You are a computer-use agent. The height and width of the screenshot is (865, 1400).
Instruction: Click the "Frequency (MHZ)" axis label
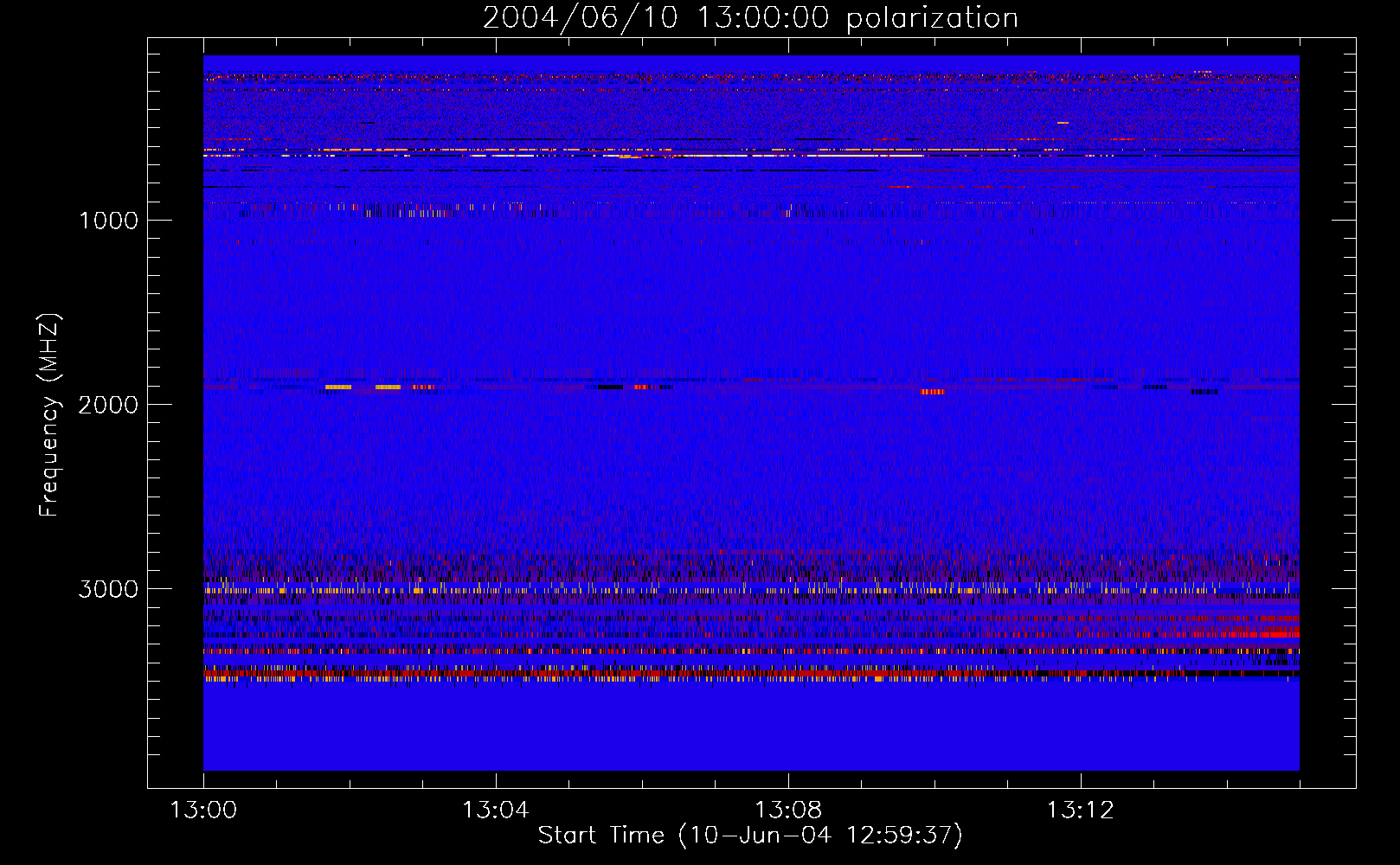pos(49,415)
